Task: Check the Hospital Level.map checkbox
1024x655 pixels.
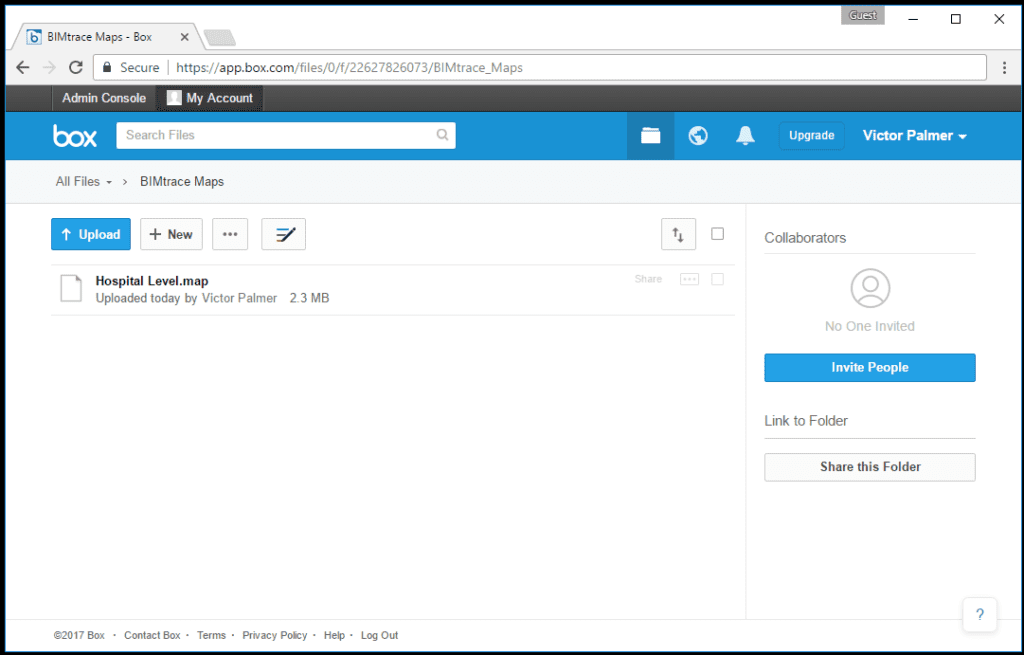Action: (x=718, y=280)
